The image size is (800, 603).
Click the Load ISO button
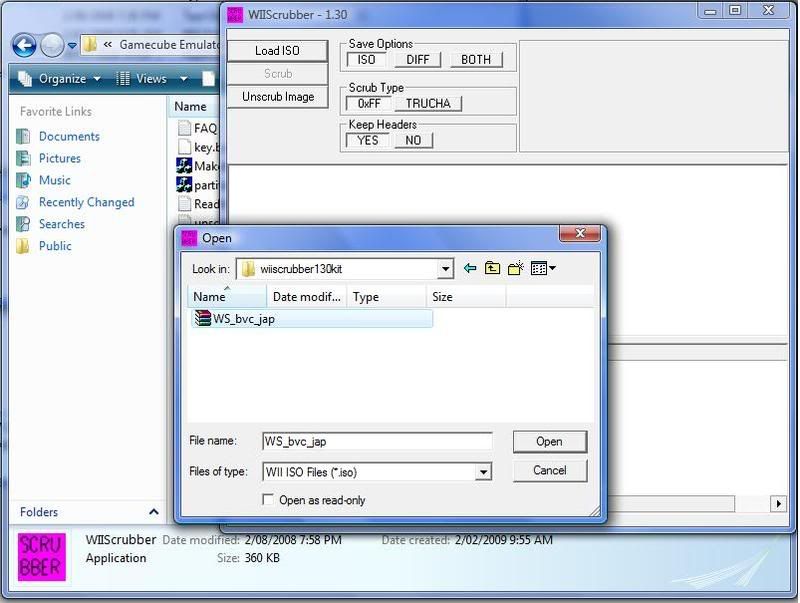click(x=277, y=51)
